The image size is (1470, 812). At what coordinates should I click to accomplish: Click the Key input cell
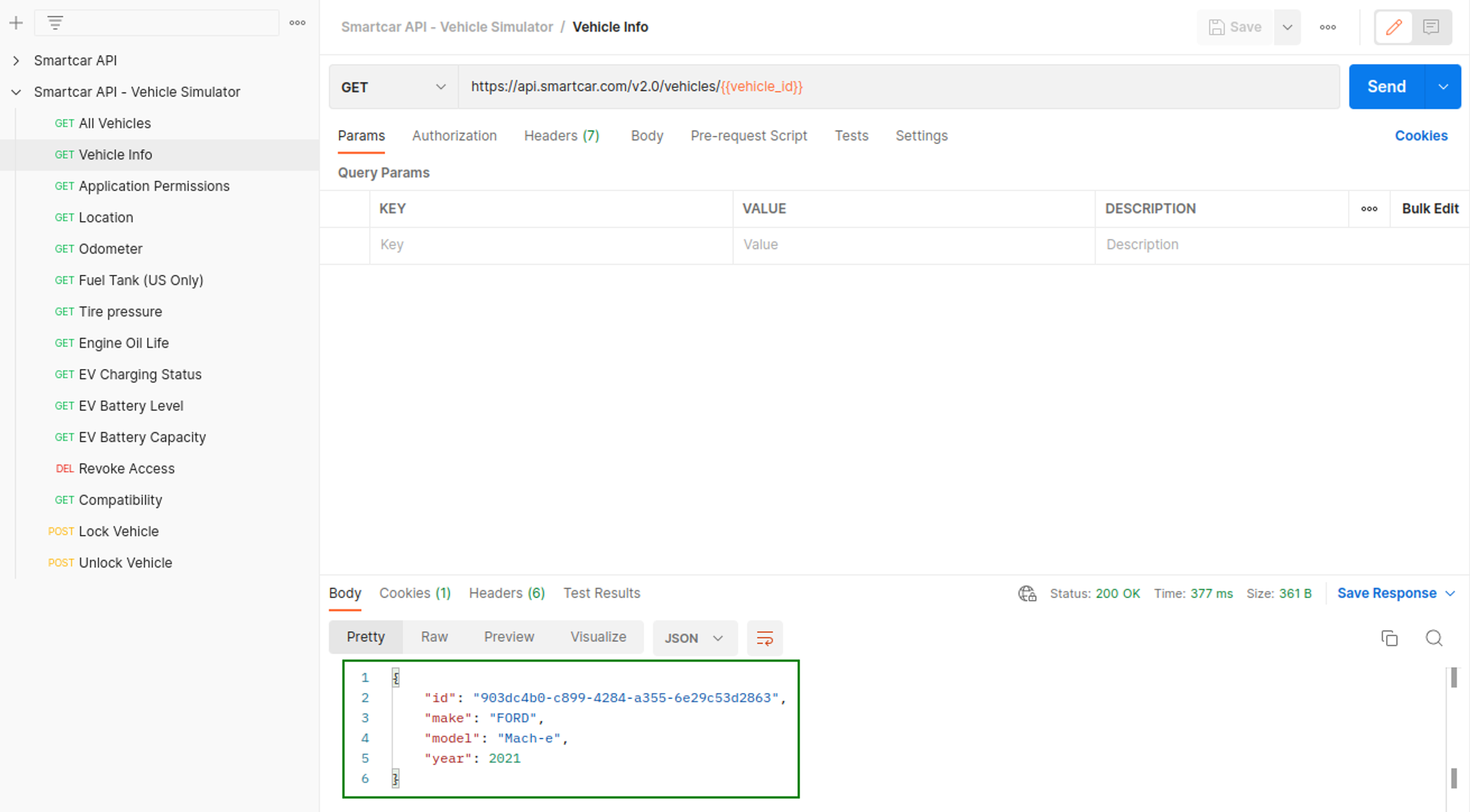[551, 245]
